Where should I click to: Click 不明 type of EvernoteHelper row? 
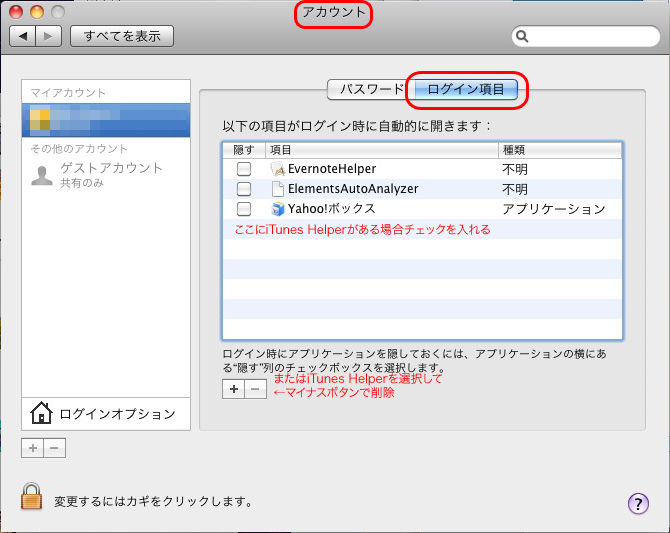coord(515,169)
